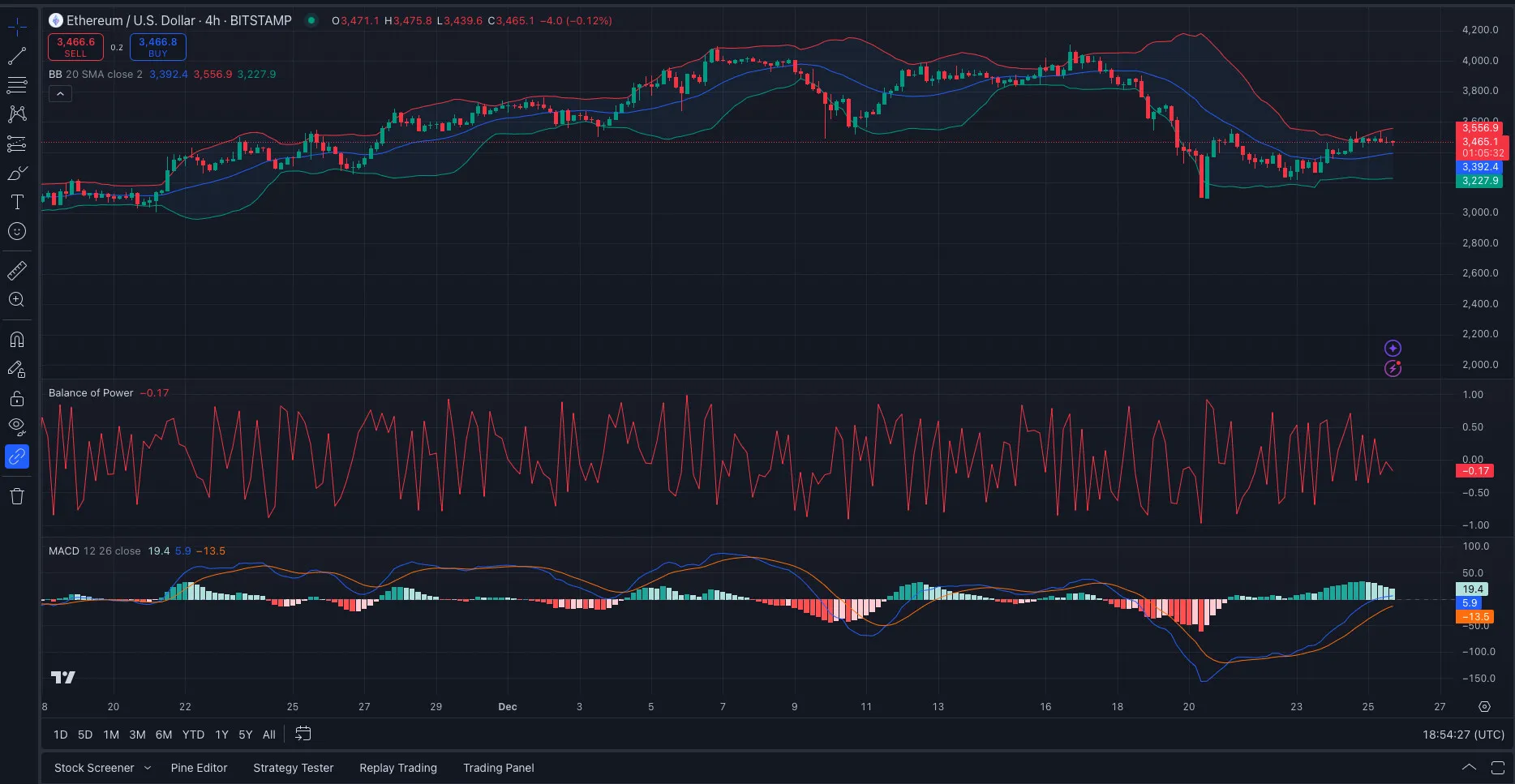1515x784 pixels.
Task: Click the blue 3,466.8 BUY button
Action: (157, 47)
